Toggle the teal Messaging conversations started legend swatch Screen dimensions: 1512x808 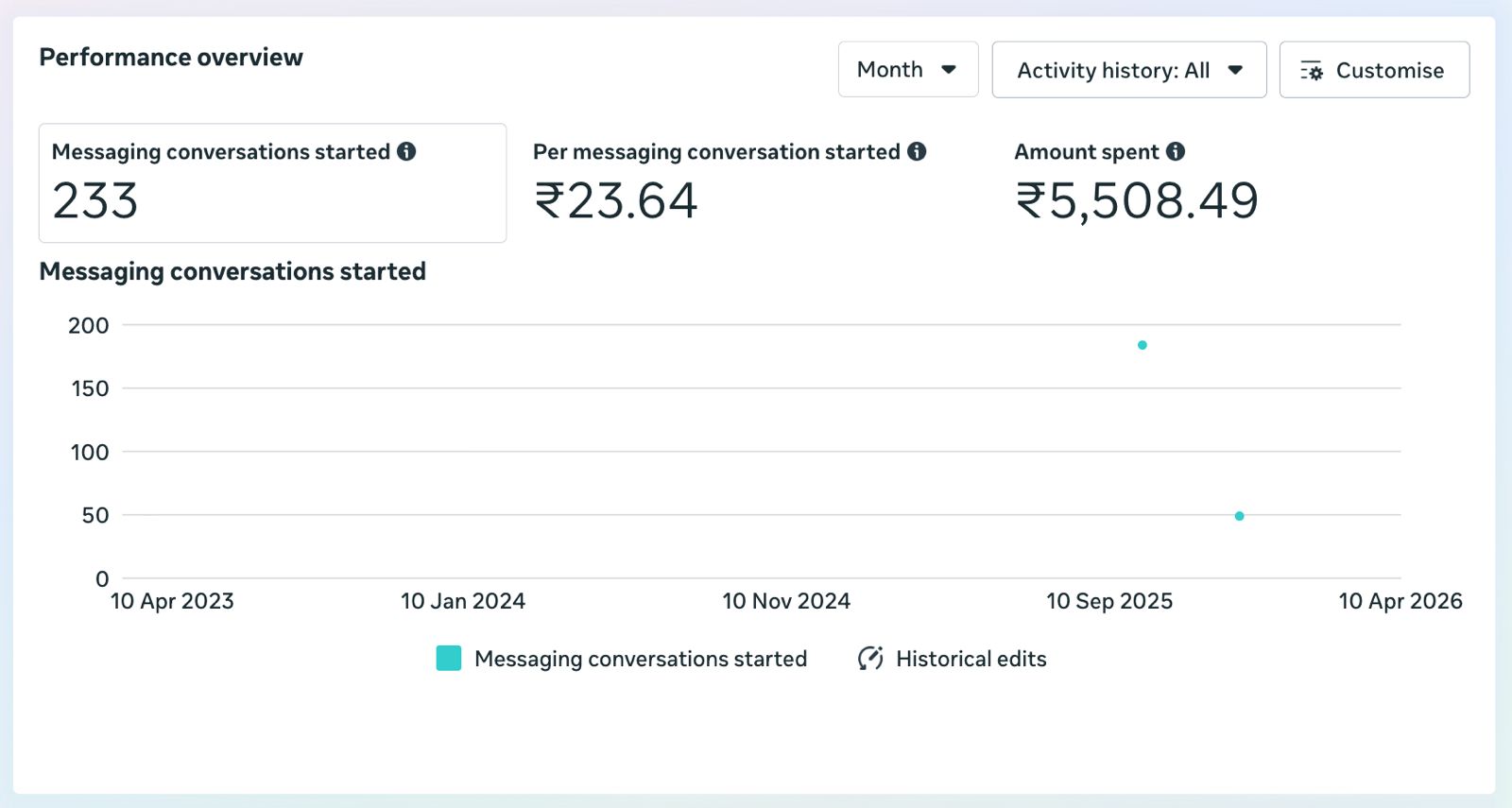coord(449,658)
